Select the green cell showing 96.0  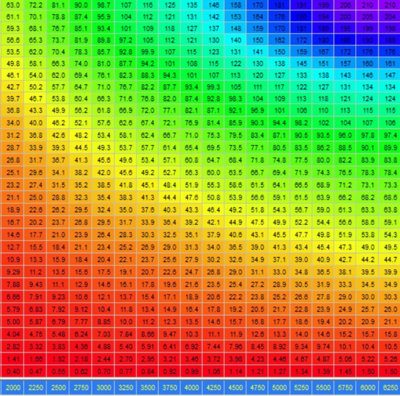(346, 135)
